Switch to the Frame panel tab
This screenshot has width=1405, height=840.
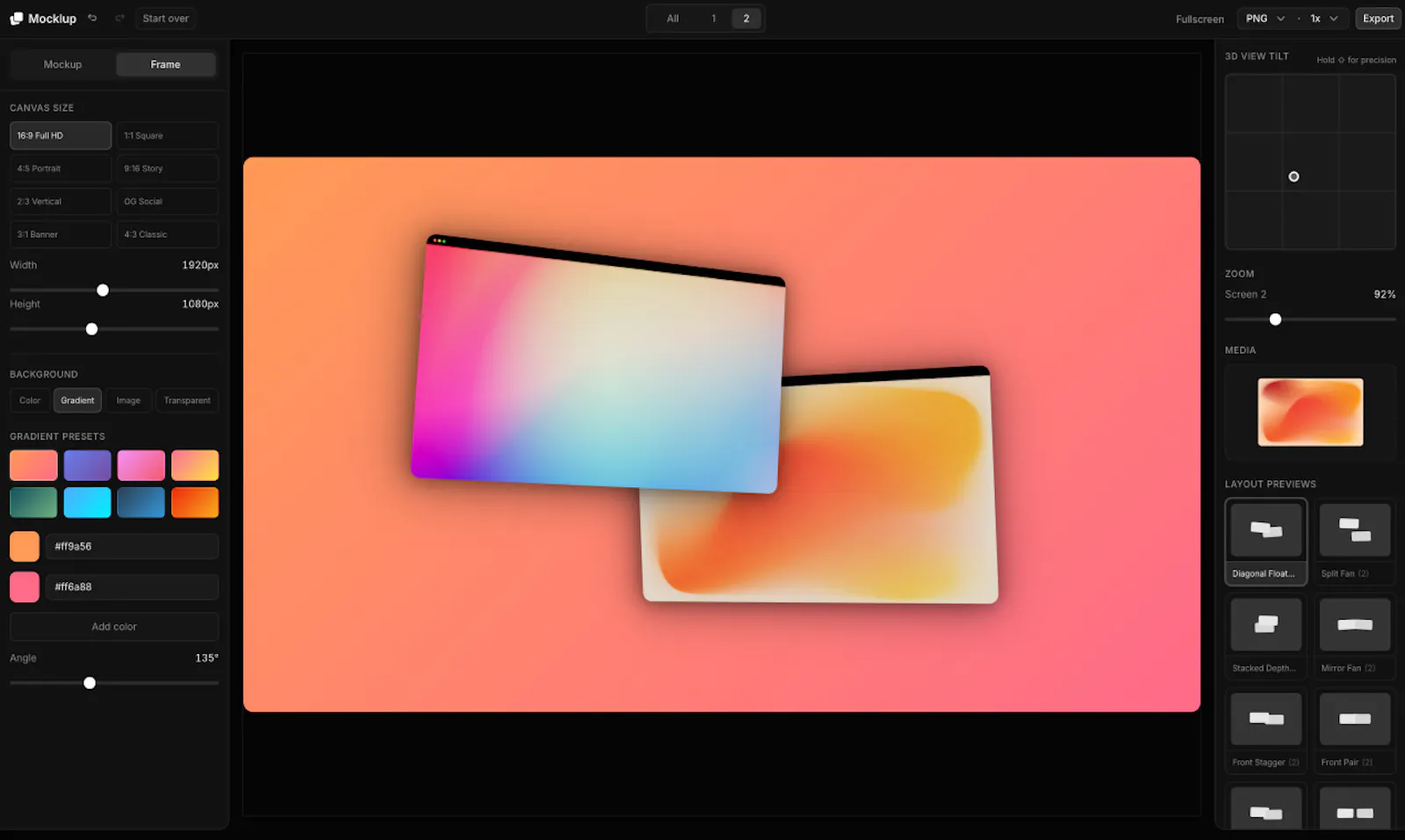[165, 64]
